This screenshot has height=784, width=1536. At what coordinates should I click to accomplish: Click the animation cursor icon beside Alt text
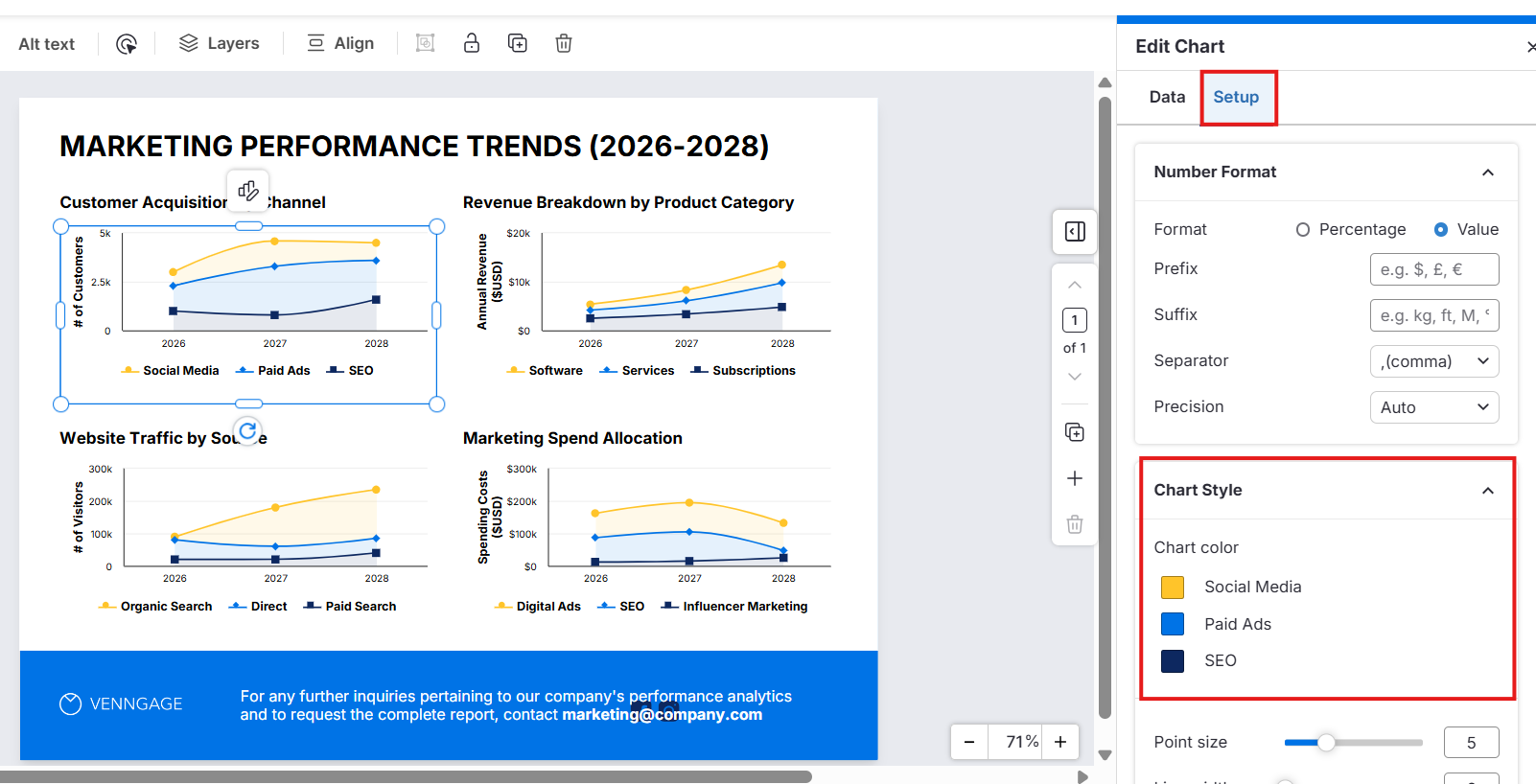click(127, 44)
